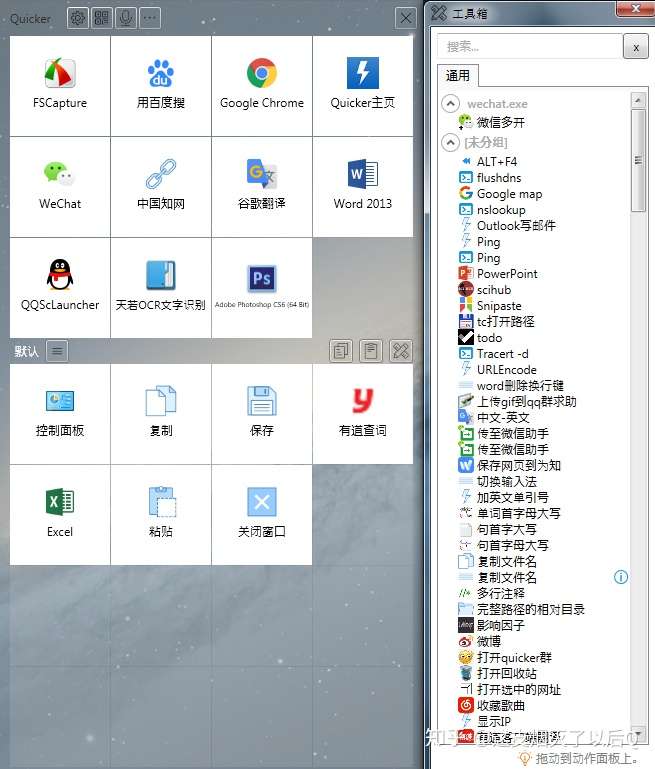Click the 复制 copy action tile
This screenshot has height=769, width=655.
coord(161,414)
